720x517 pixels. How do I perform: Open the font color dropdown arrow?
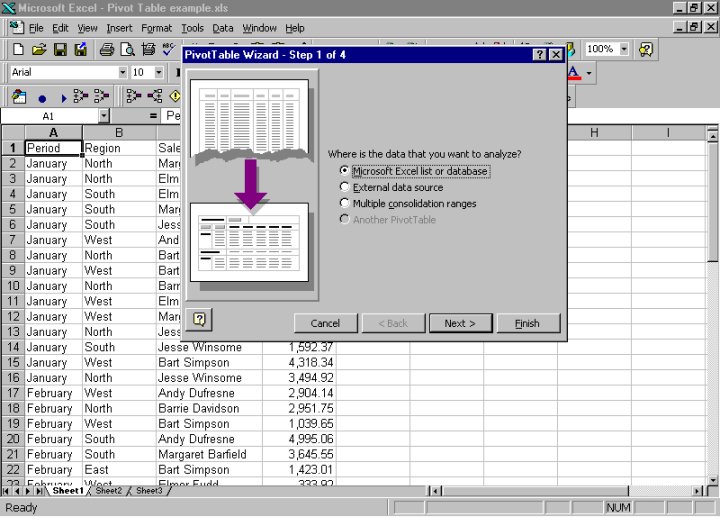pyautogui.click(x=589, y=73)
